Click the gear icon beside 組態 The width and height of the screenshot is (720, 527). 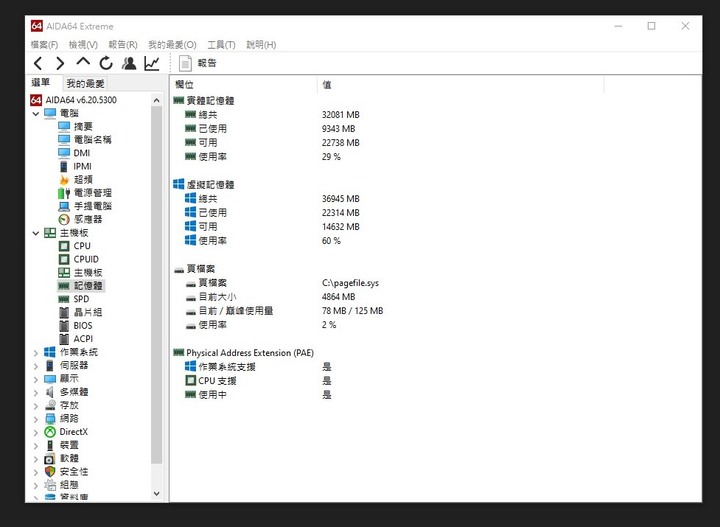click(x=50, y=486)
